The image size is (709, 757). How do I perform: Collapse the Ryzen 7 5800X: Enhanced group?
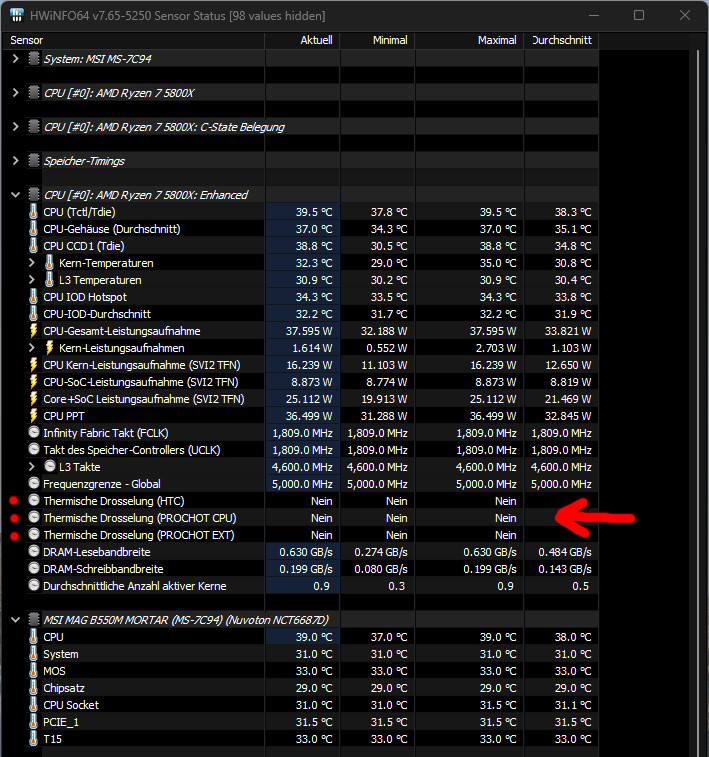tap(15, 195)
